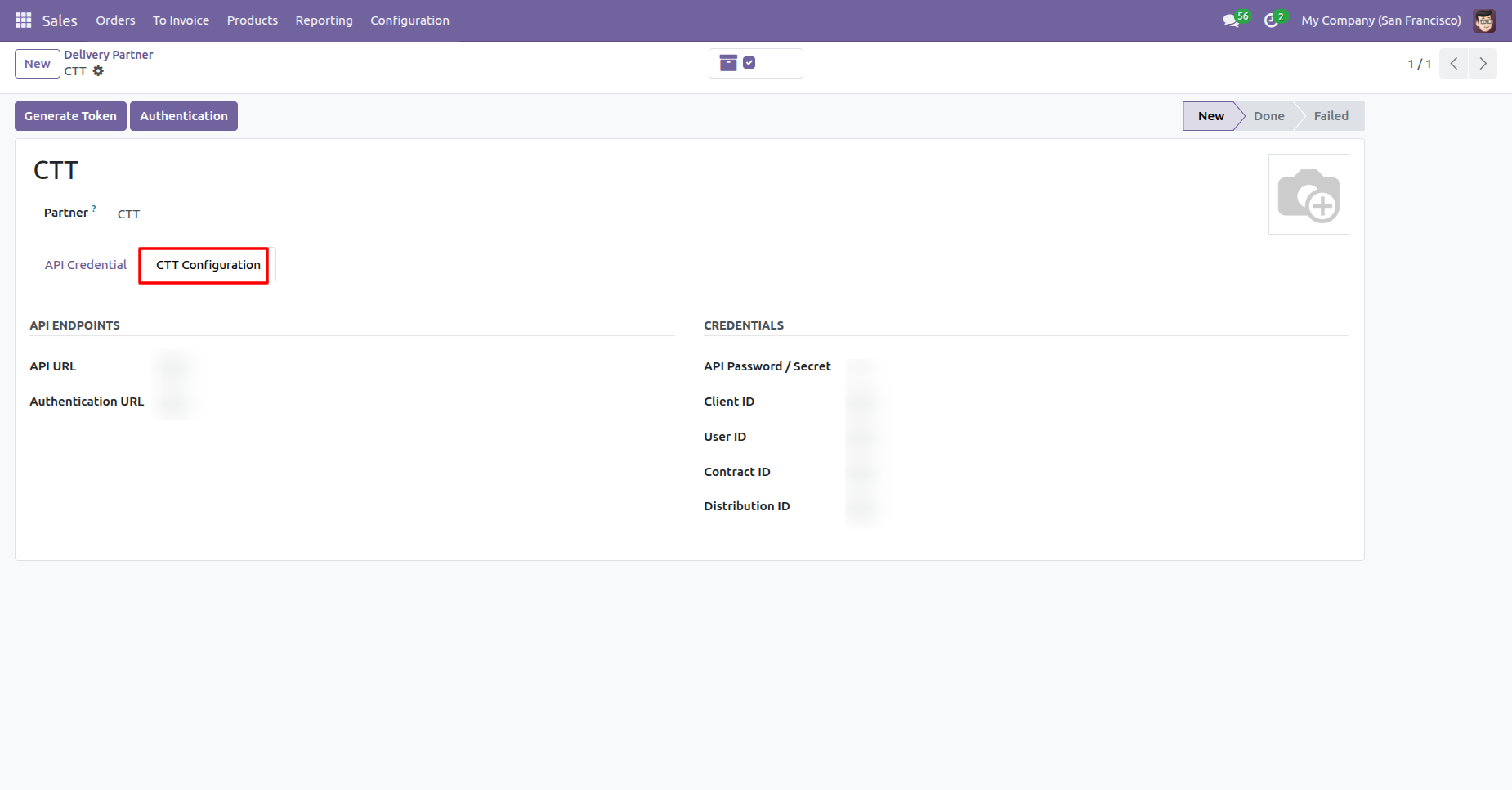
Task: Open the To Invoice menu
Action: tap(181, 20)
